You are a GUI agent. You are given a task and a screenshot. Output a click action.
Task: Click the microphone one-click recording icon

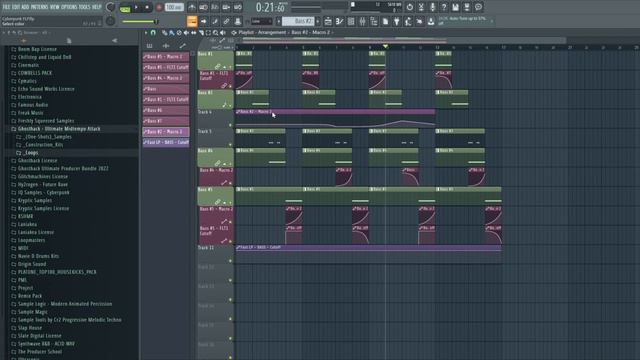click(432, 7)
